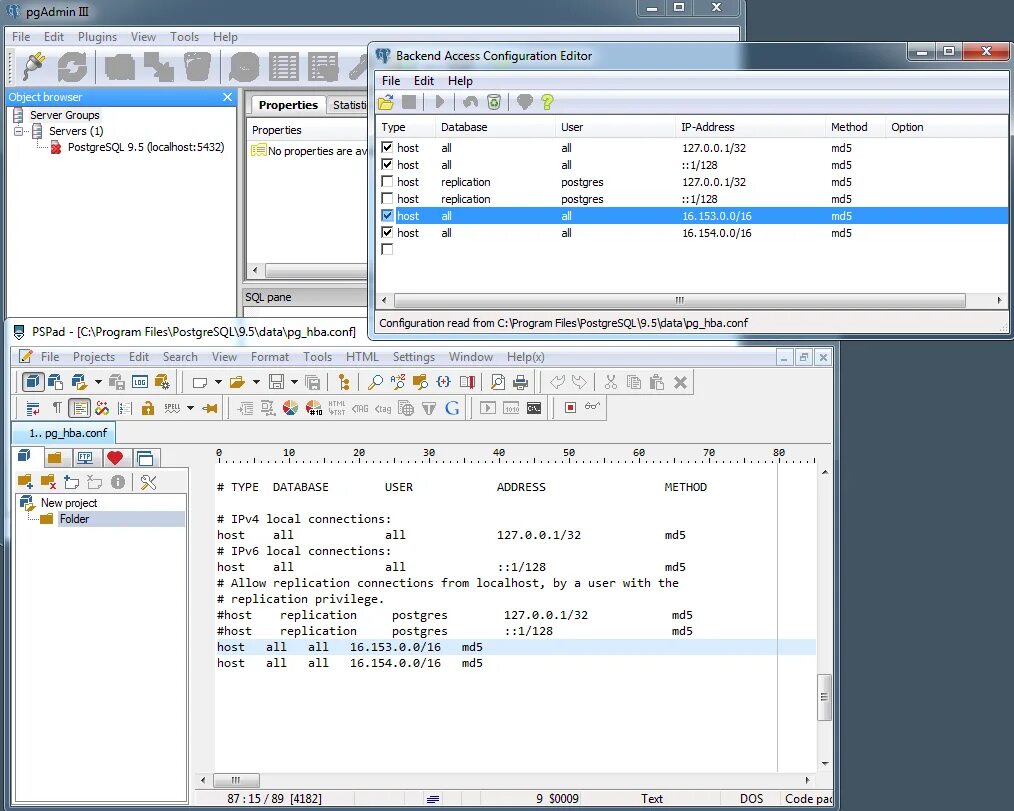Click the refresh icon in pgAdmin toolbar
The width and height of the screenshot is (1014, 811).
pos(72,67)
